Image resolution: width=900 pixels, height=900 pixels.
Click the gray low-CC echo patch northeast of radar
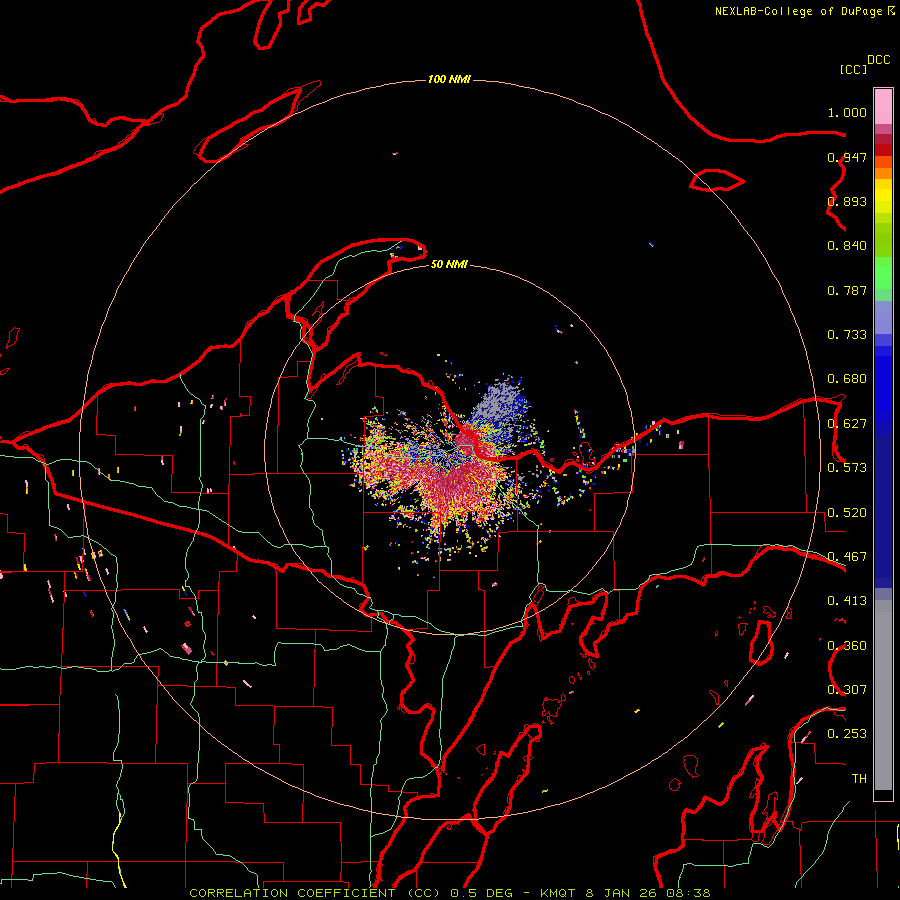[501, 406]
